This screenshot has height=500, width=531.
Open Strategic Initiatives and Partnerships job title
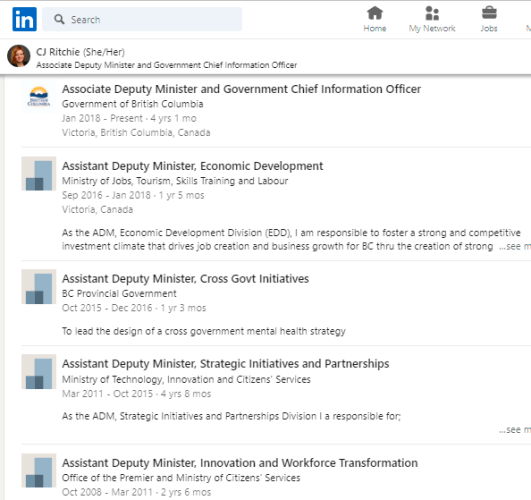coord(226,364)
